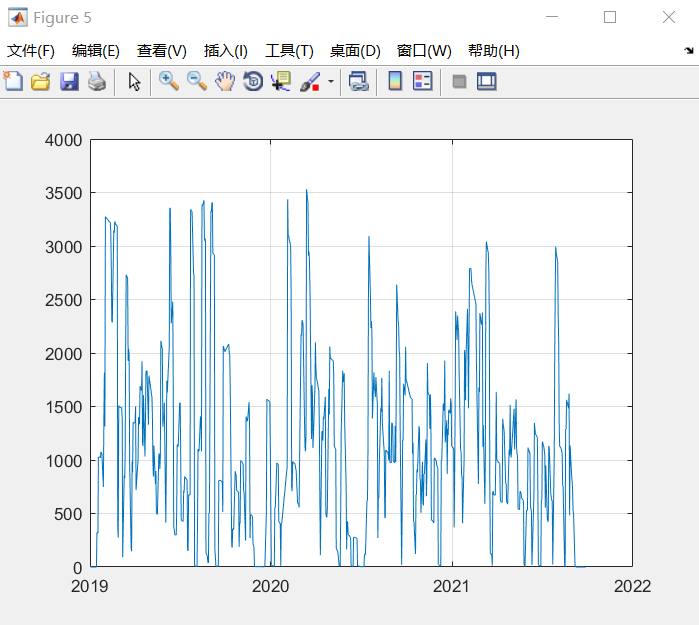This screenshot has width=699, height=625.
Task: Open the 帮助(H) menu
Action: tap(494, 51)
